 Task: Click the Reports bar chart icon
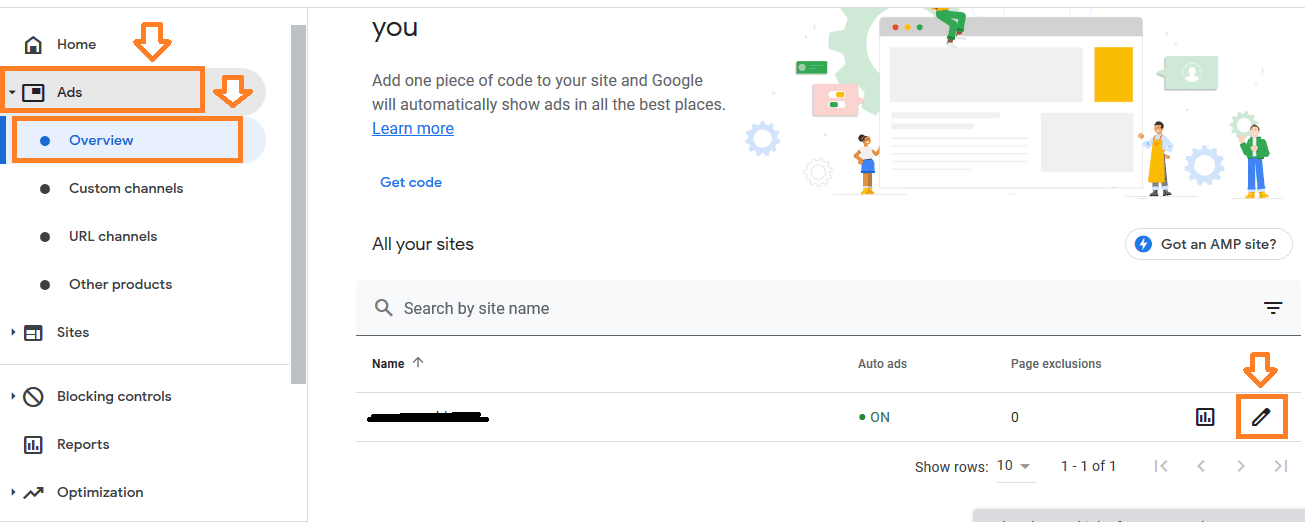pyautogui.click(x=33, y=445)
